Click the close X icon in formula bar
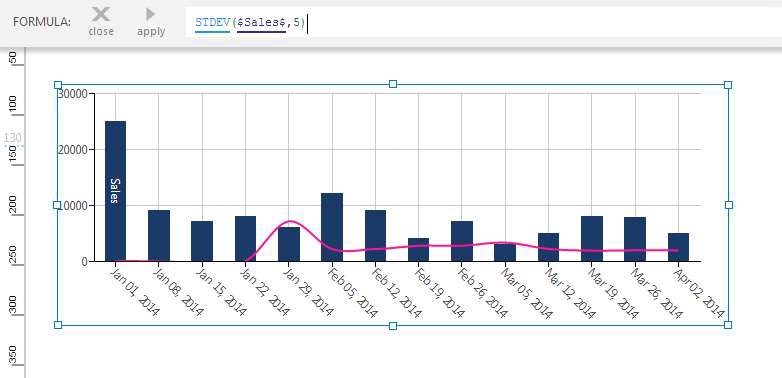This screenshot has width=782, height=378. (101, 14)
